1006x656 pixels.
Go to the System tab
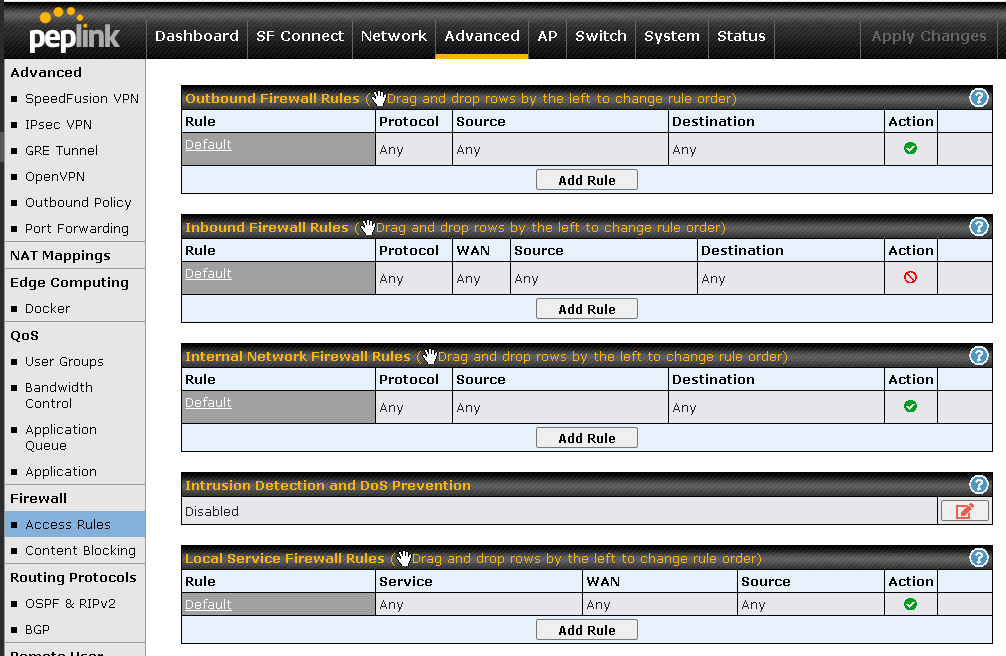(x=671, y=36)
